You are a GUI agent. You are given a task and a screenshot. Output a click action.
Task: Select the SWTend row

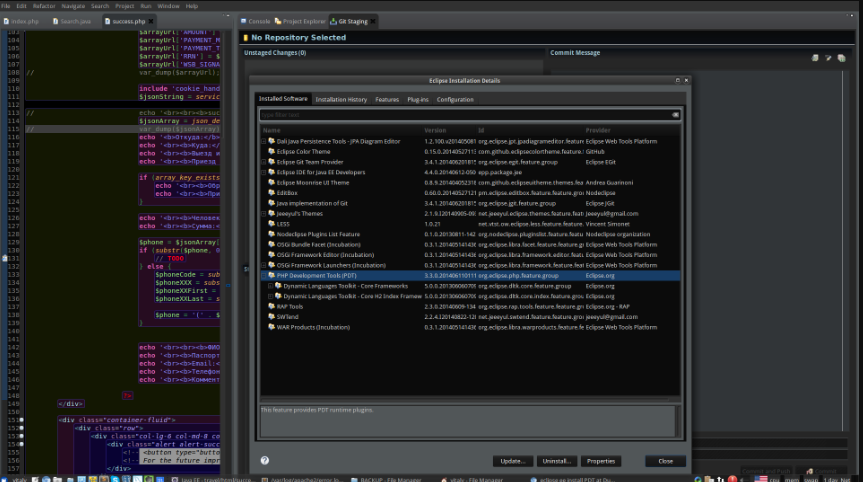[x=471, y=316]
